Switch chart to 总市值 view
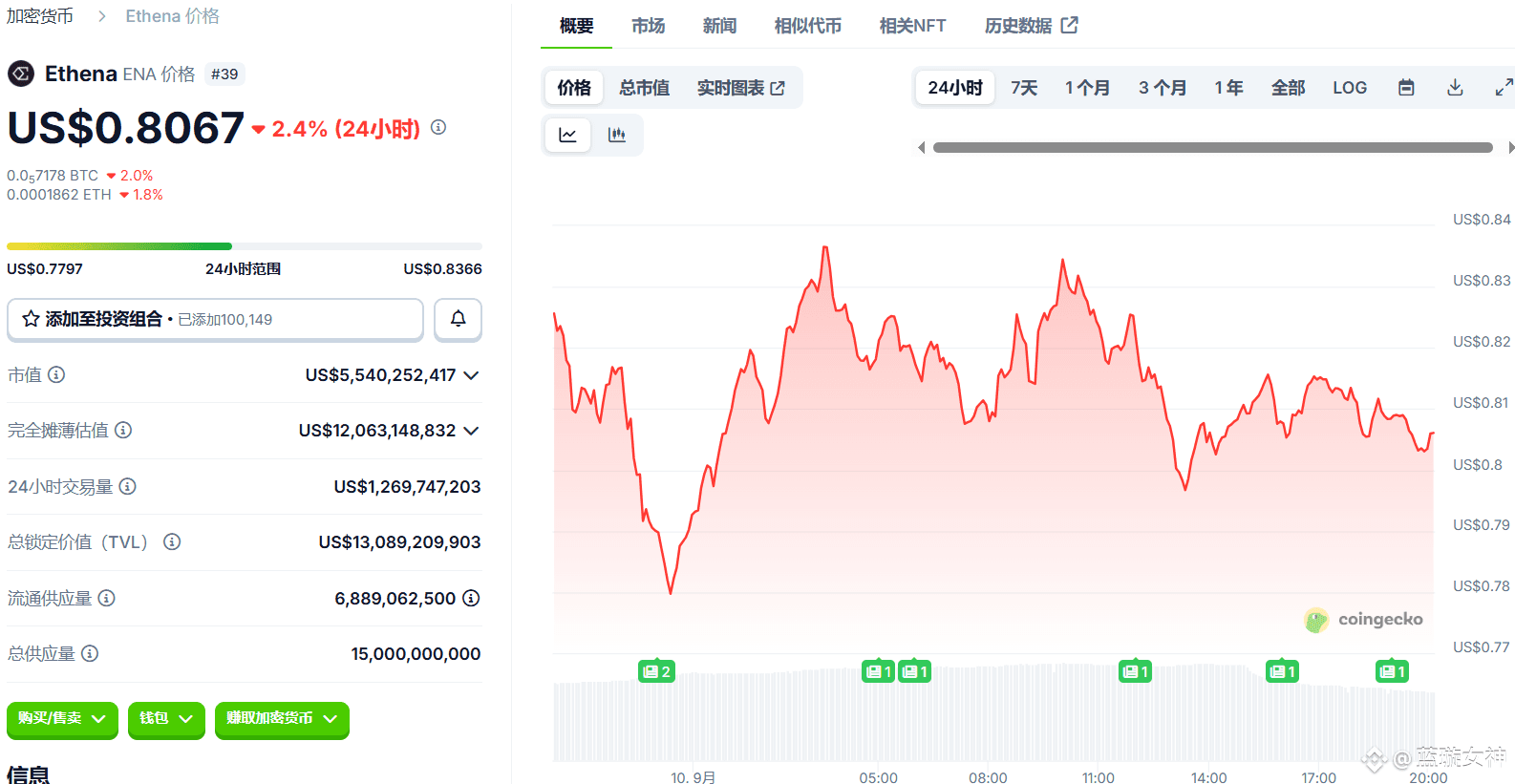 click(644, 88)
